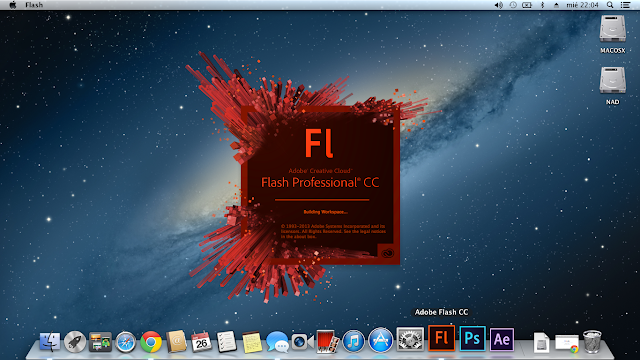Open the yellow Notes icon in Dock

click(x=252, y=341)
